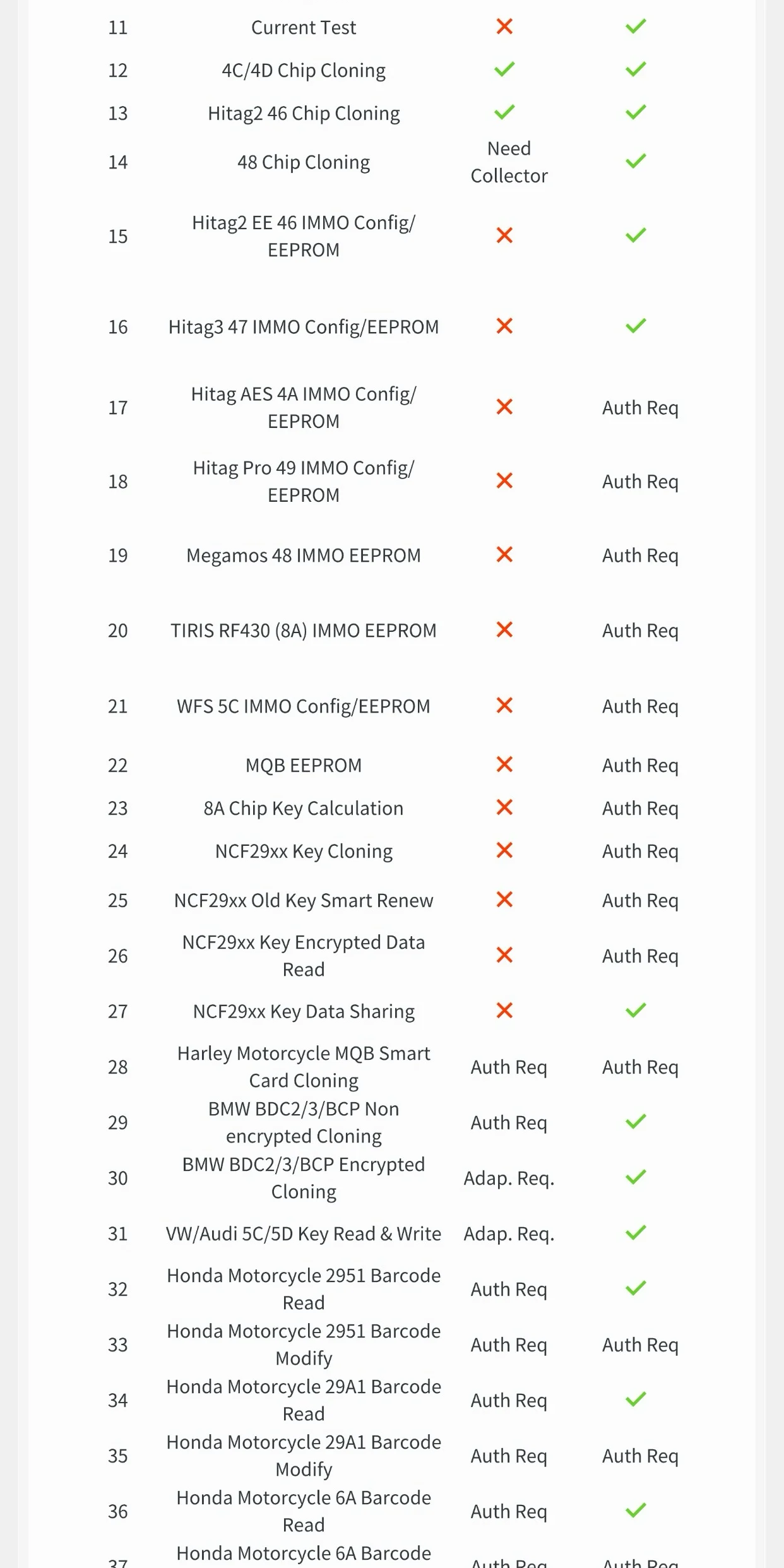The height and width of the screenshot is (1568, 784).
Task: Click 'Auth Req' for Hitag AES 4A IMMO Config
Action: click(640, 408)
